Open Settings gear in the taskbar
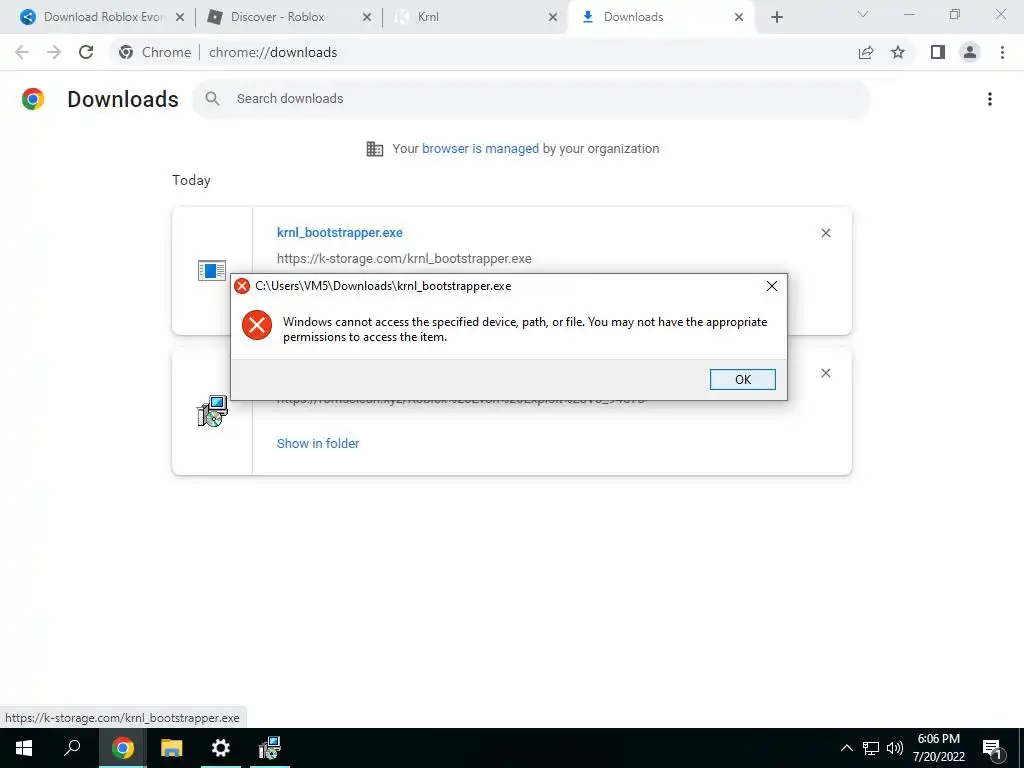Screen dimensions: 1024x768 (x=221, y=748)
